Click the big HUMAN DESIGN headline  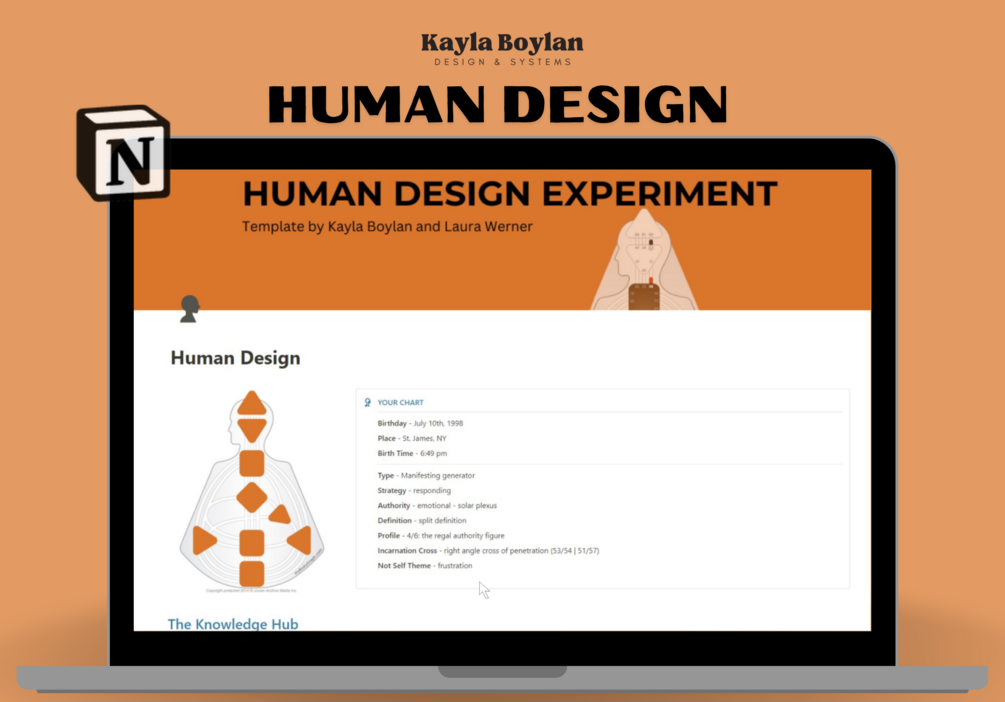(x=498, y=104)
